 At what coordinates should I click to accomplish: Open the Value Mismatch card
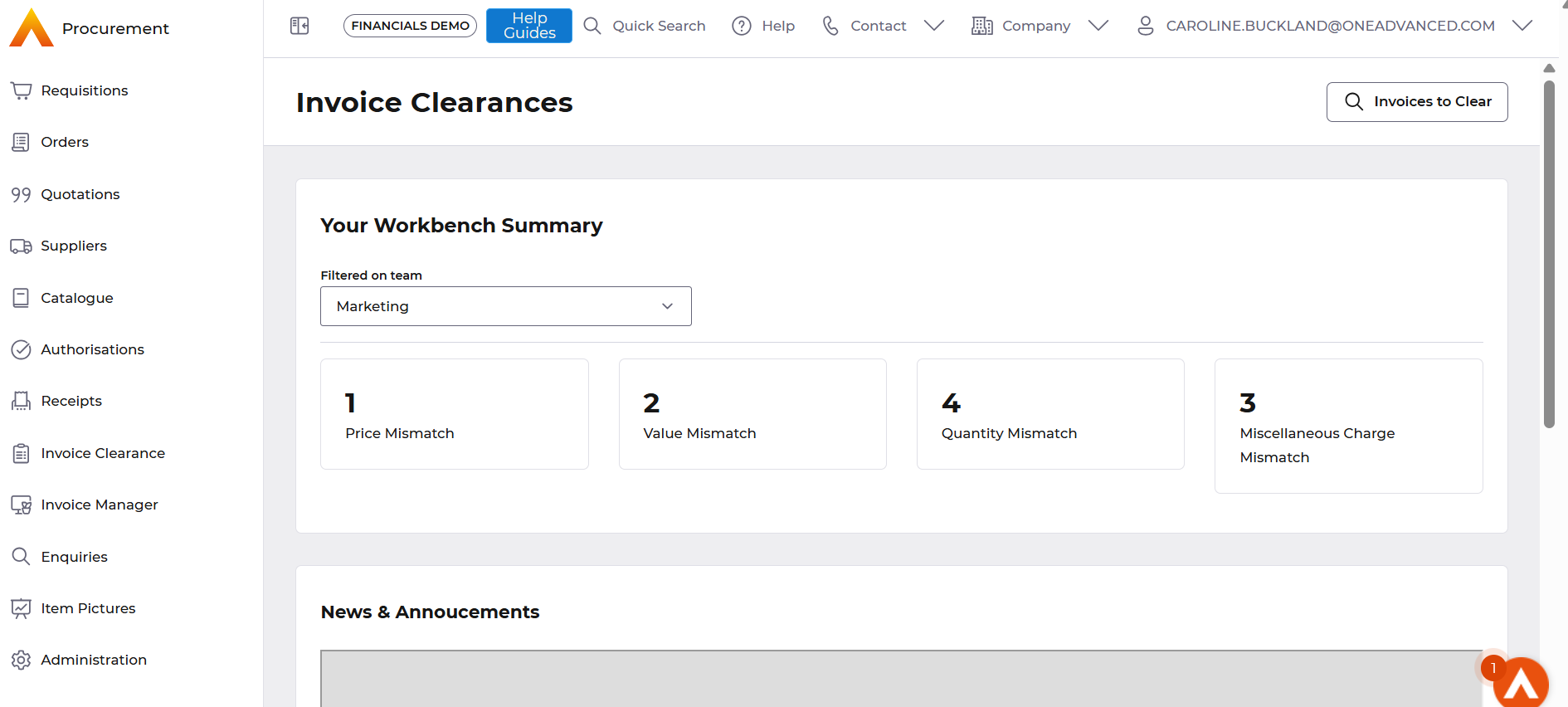(x=752, y=414)
